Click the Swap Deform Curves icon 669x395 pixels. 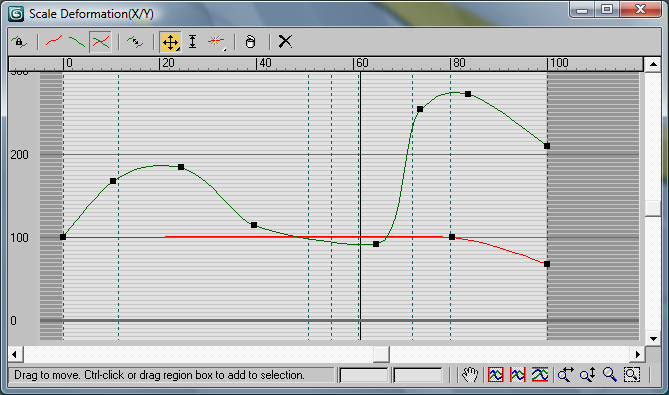click(135, 42)
